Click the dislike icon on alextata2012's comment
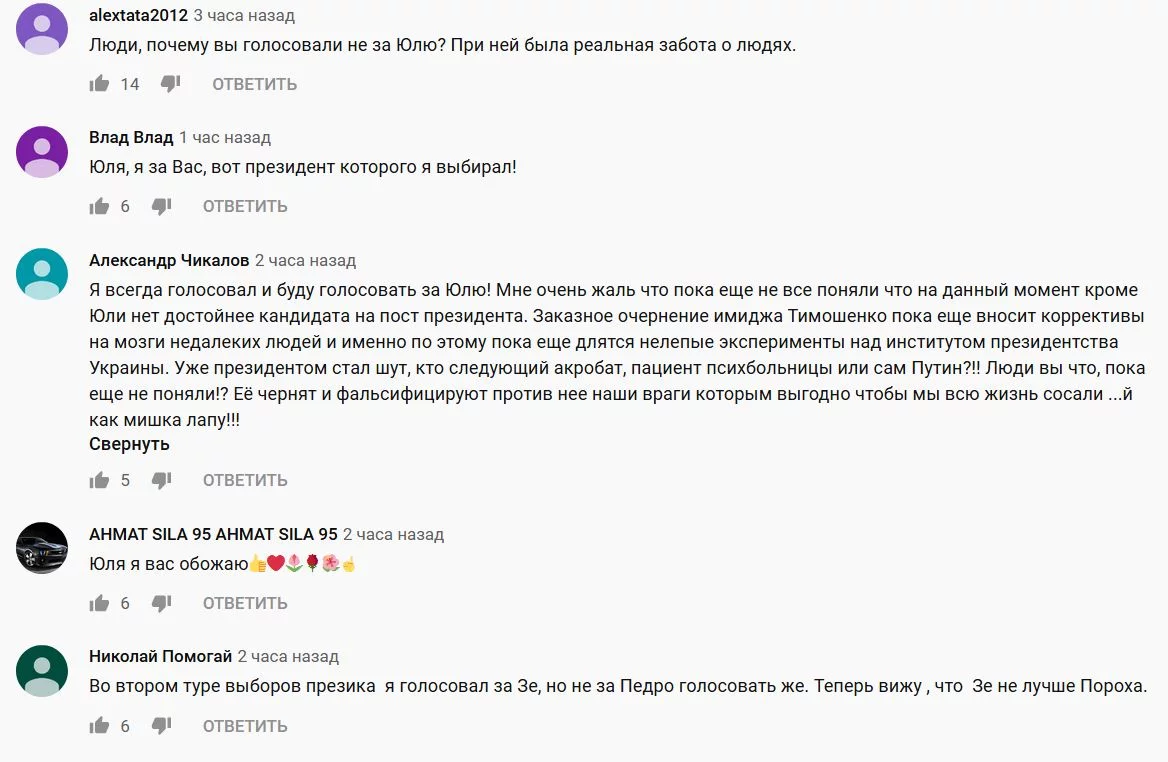This screenshot has width=1168, height=762. pyautogui.click(x=168, y=84)
